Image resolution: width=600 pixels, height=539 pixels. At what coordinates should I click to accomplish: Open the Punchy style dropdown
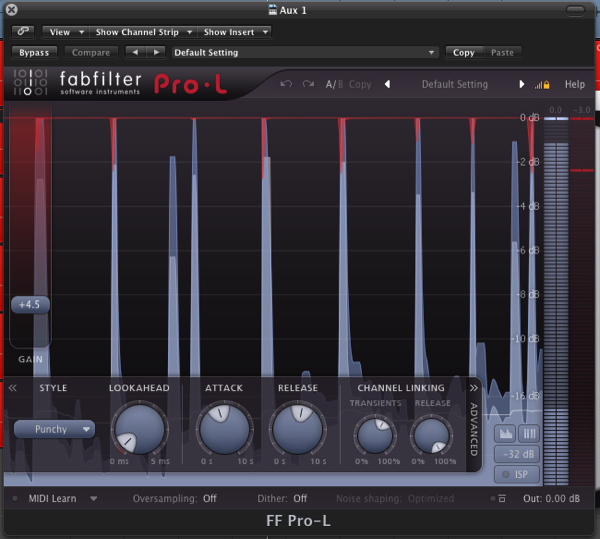tap(54, 430)
